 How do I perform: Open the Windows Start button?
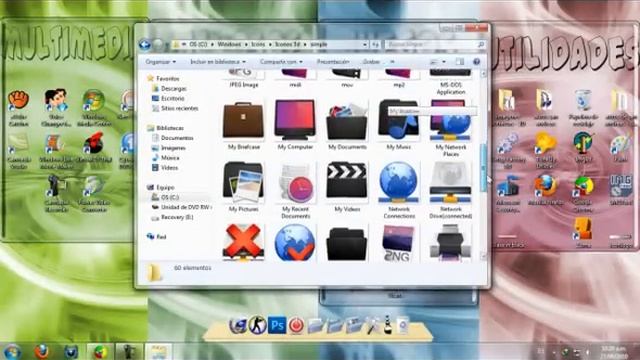12,351
